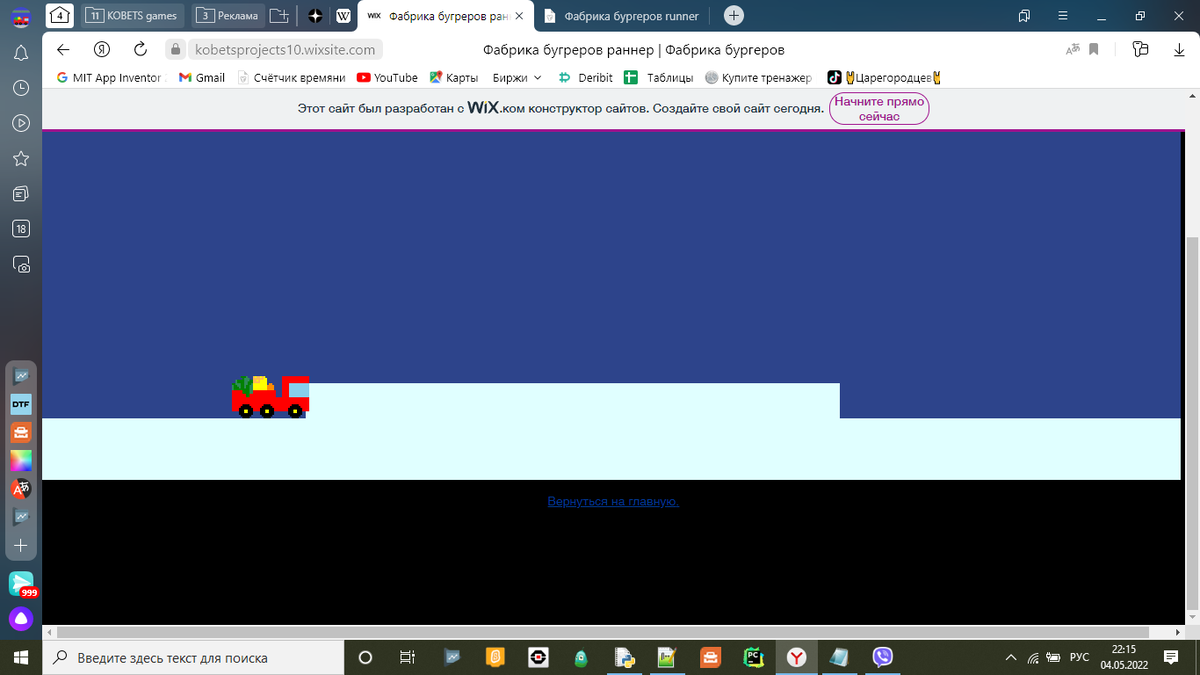Open Windows Start menu

(x=21, y=657)
